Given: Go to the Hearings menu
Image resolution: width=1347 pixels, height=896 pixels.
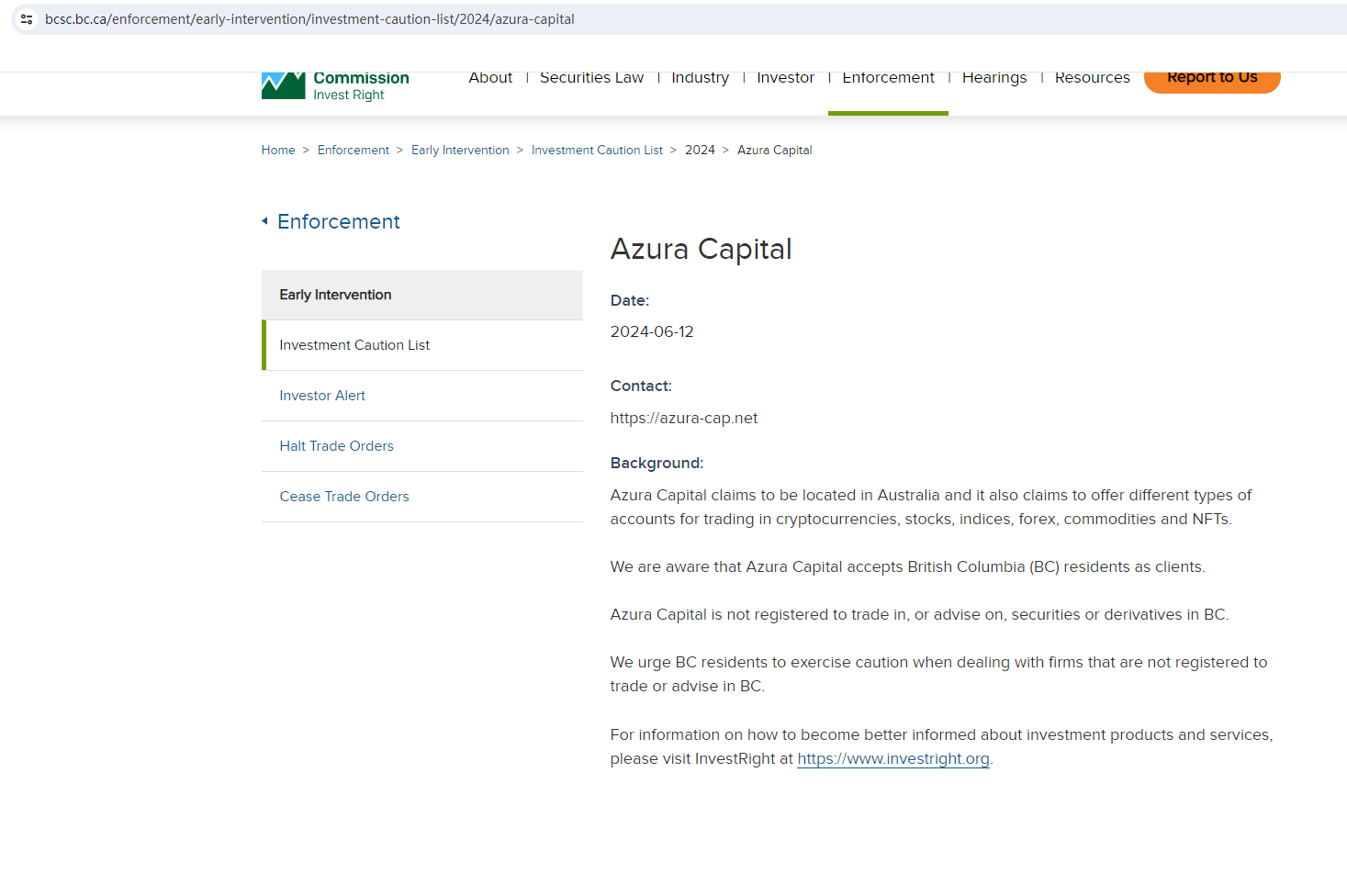Looking at the screenshot, I should (993, 78).
